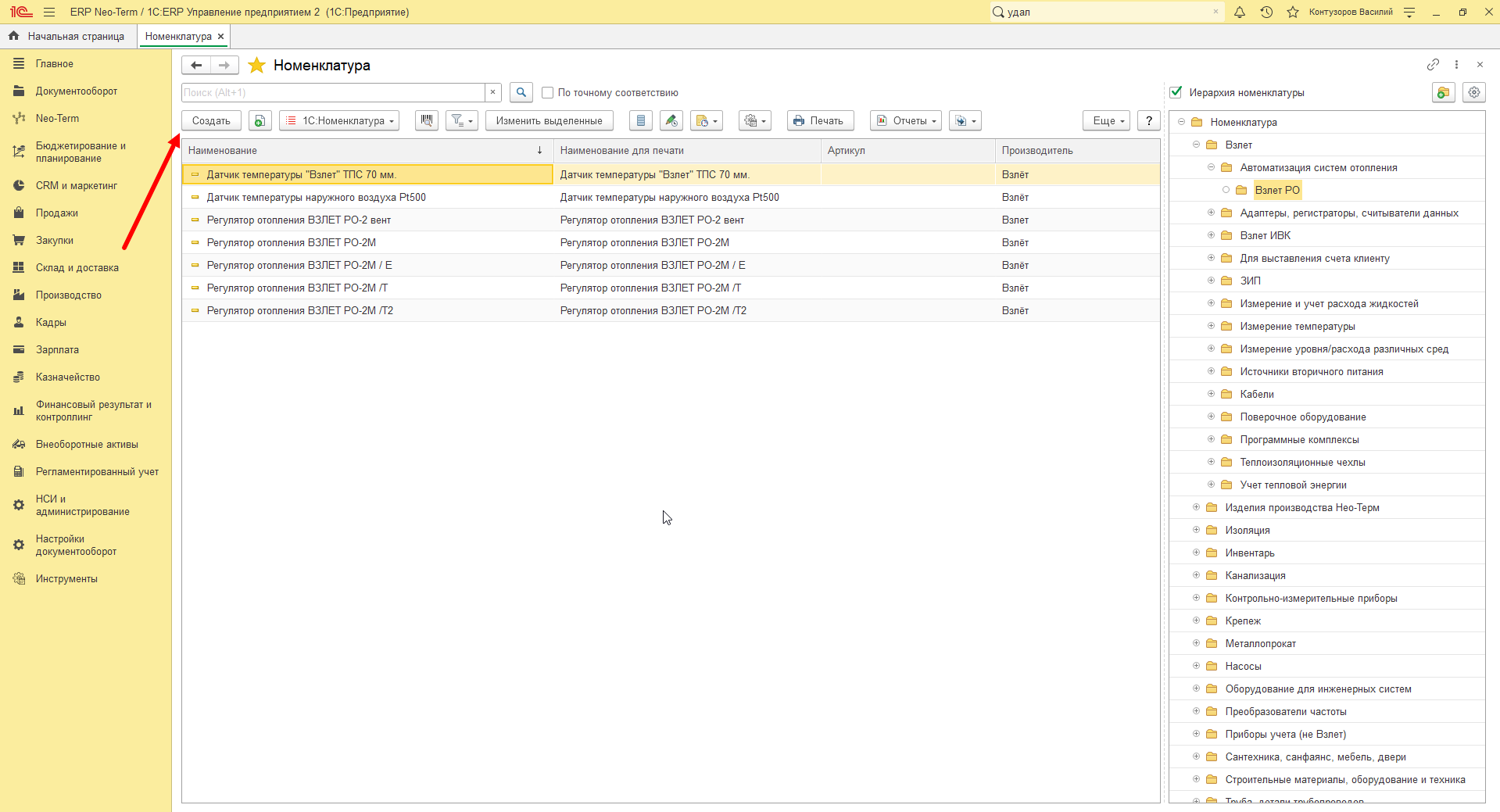The image size is (1500, 812).
Task: Select row Регулятор отопления ВЗЛЕТ РО-2 вент
Action: click(671, 220)
